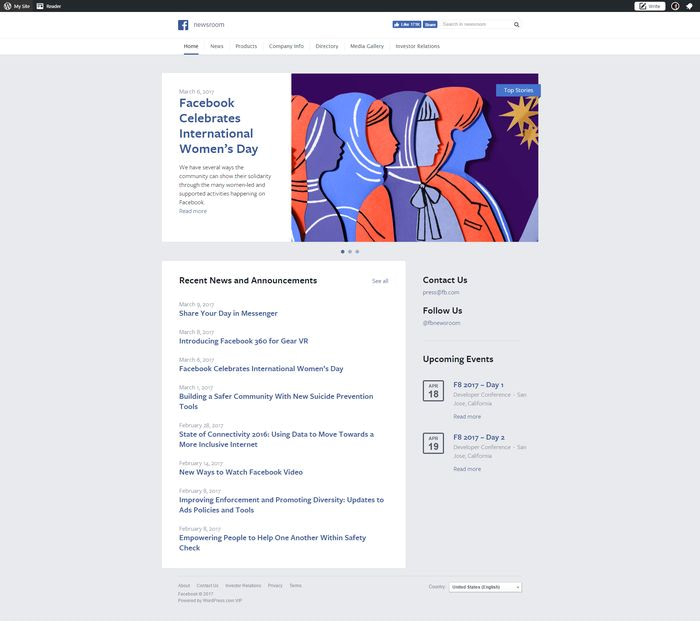The width and height of the screenshot is (700, 630).
Task: Click the My Site label in admin bar
Action: tap(21, 7)
